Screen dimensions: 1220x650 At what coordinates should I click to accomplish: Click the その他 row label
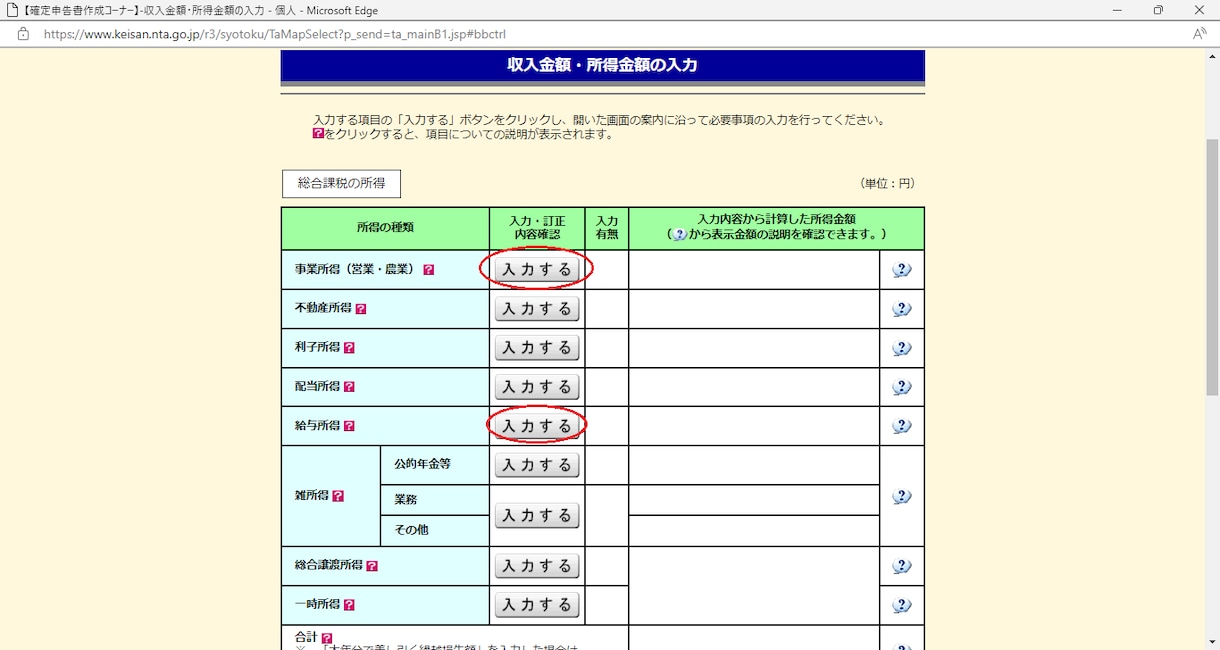412,530
